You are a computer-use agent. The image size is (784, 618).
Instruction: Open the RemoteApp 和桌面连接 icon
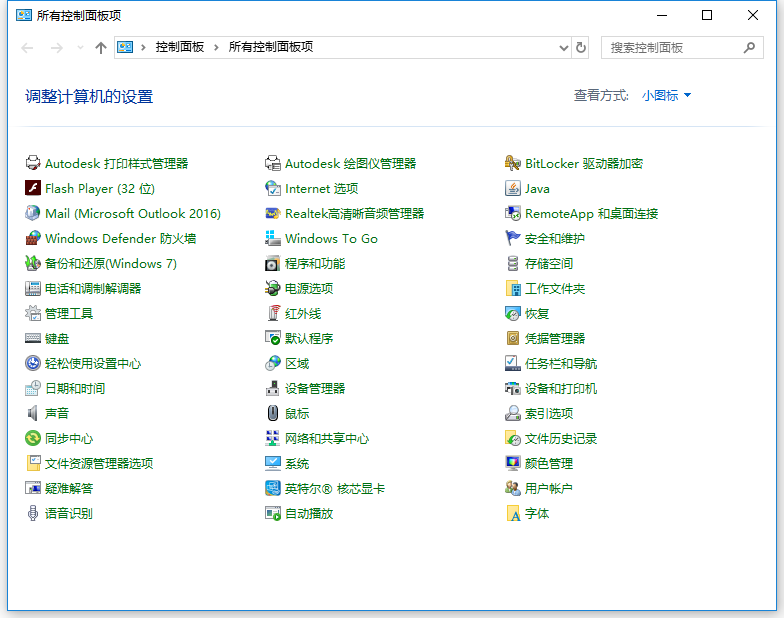click(x=513, y=213)
